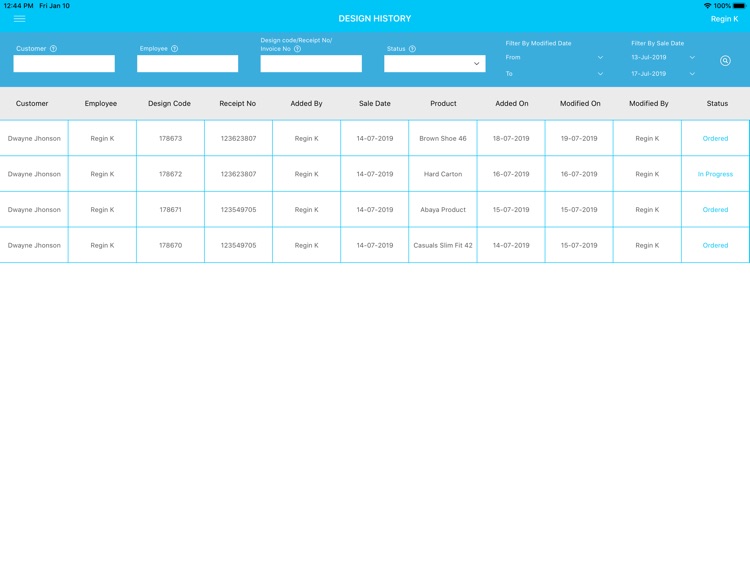The image size is (750, 562).
Task: Sort by Modified On column header
Action: click(580, 103)
